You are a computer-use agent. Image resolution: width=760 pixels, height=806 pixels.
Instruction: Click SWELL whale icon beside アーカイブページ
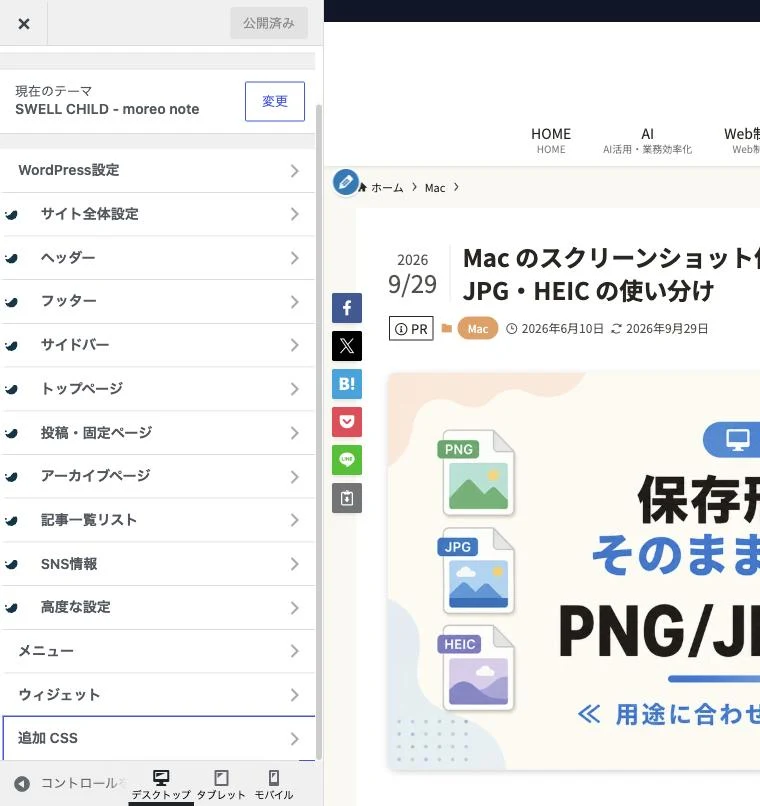11,477
